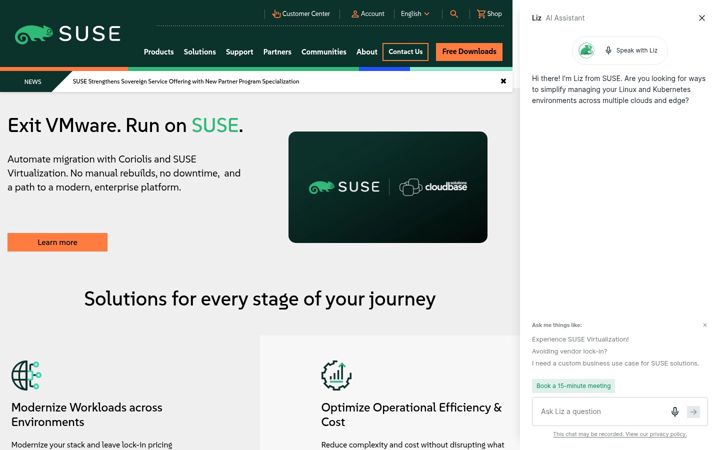The height and width of the screenshot is (450, 720).
Task: Click the chat input microphone icon
Action: click(675, 411)
